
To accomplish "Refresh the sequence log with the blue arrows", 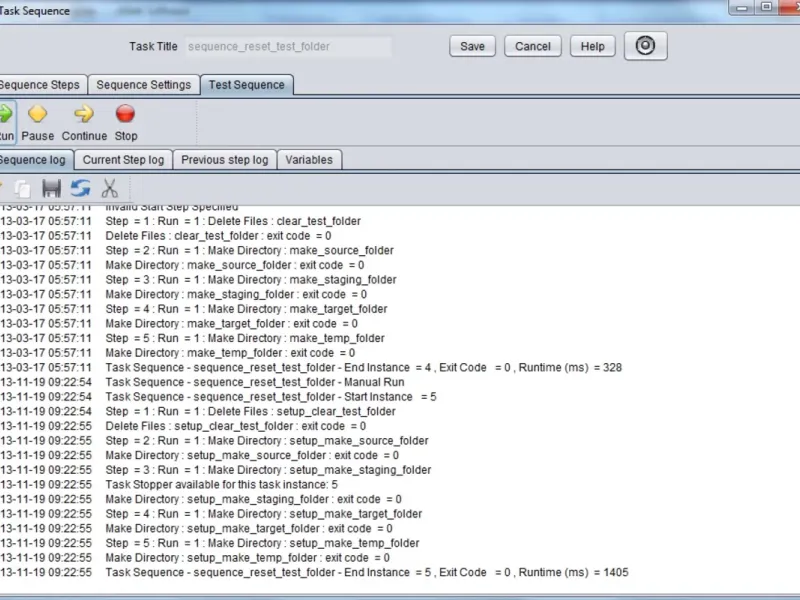I will [x=81, y=189].
